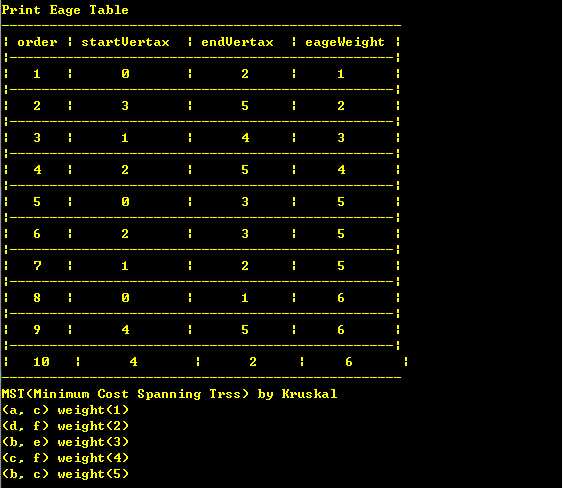This screenshot has width=563, height=488.
Task: Pick startVertax value 1 in order row 3
Action: (x=125, y=138)
